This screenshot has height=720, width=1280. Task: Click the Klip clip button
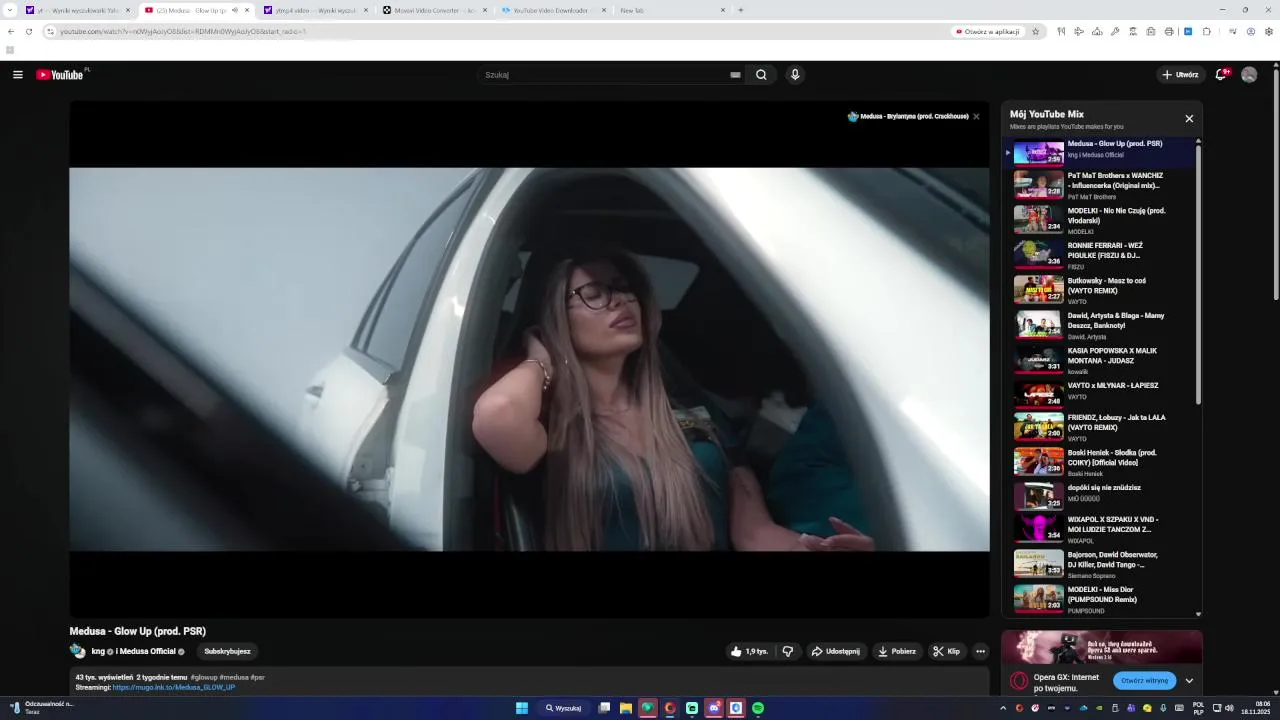[x=947, y=651]
